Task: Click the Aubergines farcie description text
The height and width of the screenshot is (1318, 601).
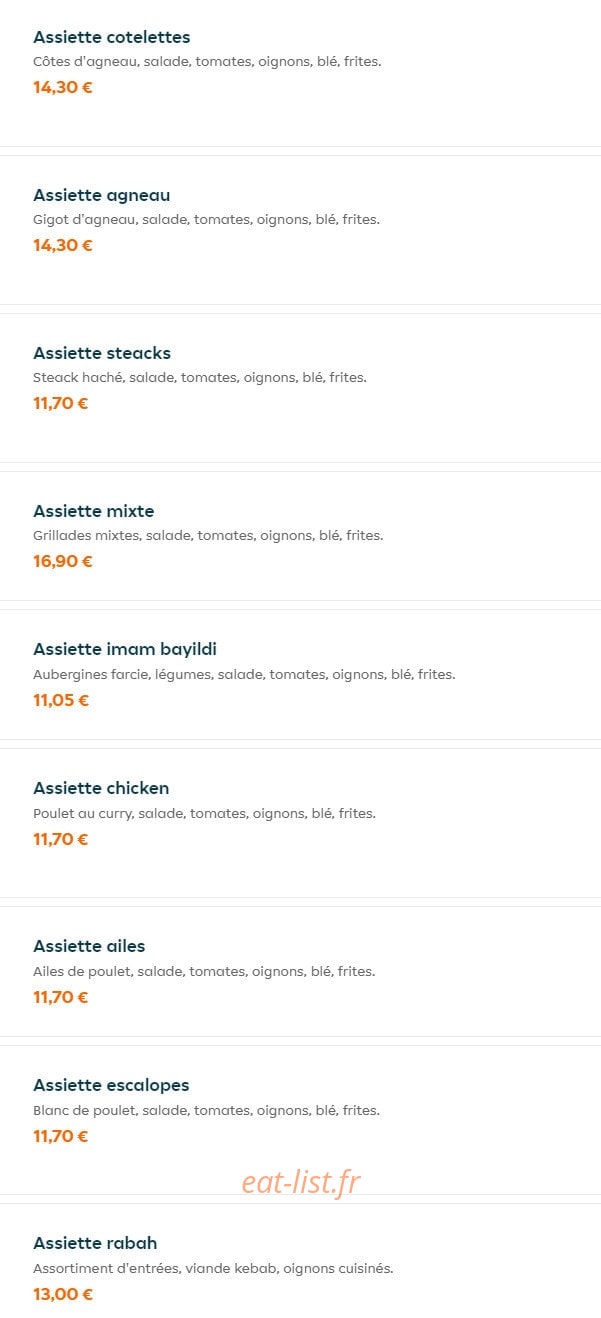Action: coord(244,675)
